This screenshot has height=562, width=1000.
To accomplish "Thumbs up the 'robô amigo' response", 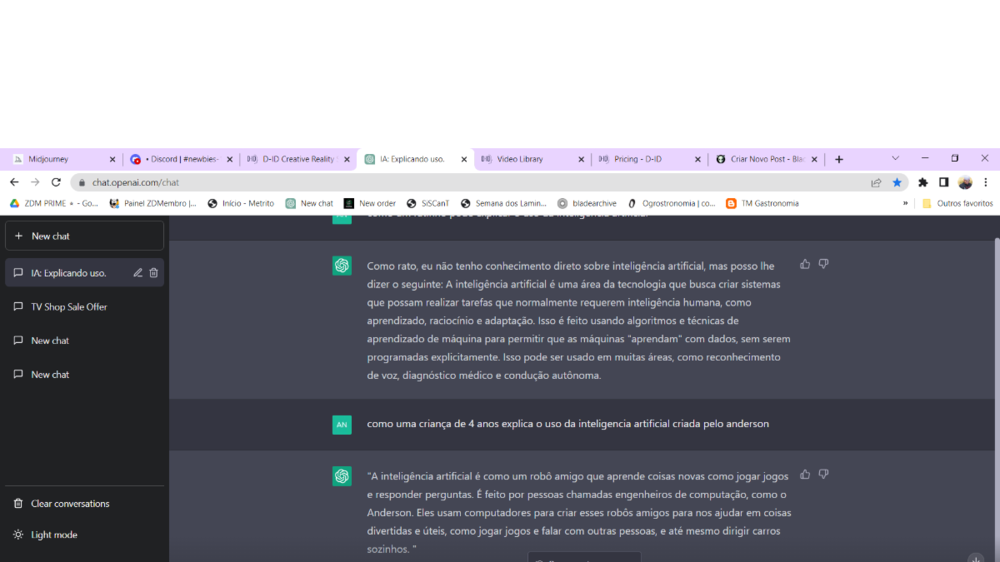I will 805,475.
